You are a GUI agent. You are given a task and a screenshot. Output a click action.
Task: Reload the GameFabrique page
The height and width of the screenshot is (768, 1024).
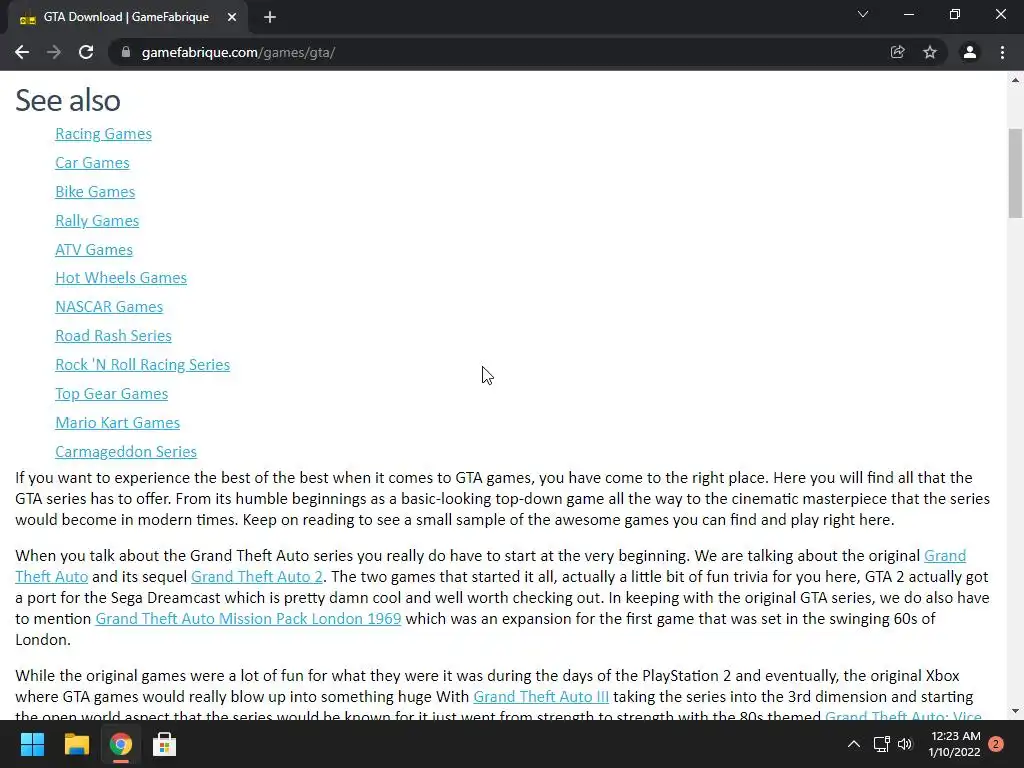pyautogui.click(x=86, y=52)
